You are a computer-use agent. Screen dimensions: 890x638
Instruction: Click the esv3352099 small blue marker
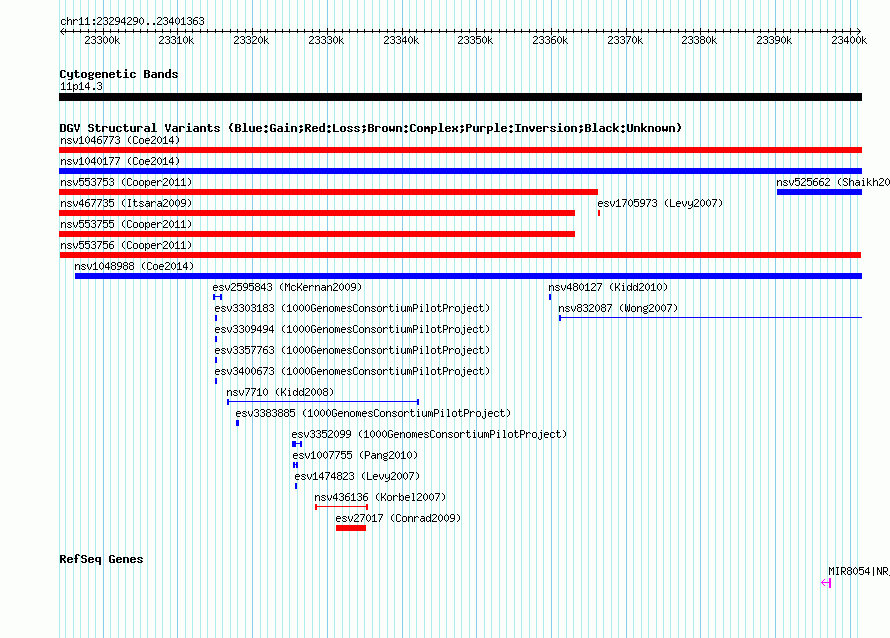[x=297, y=444]
